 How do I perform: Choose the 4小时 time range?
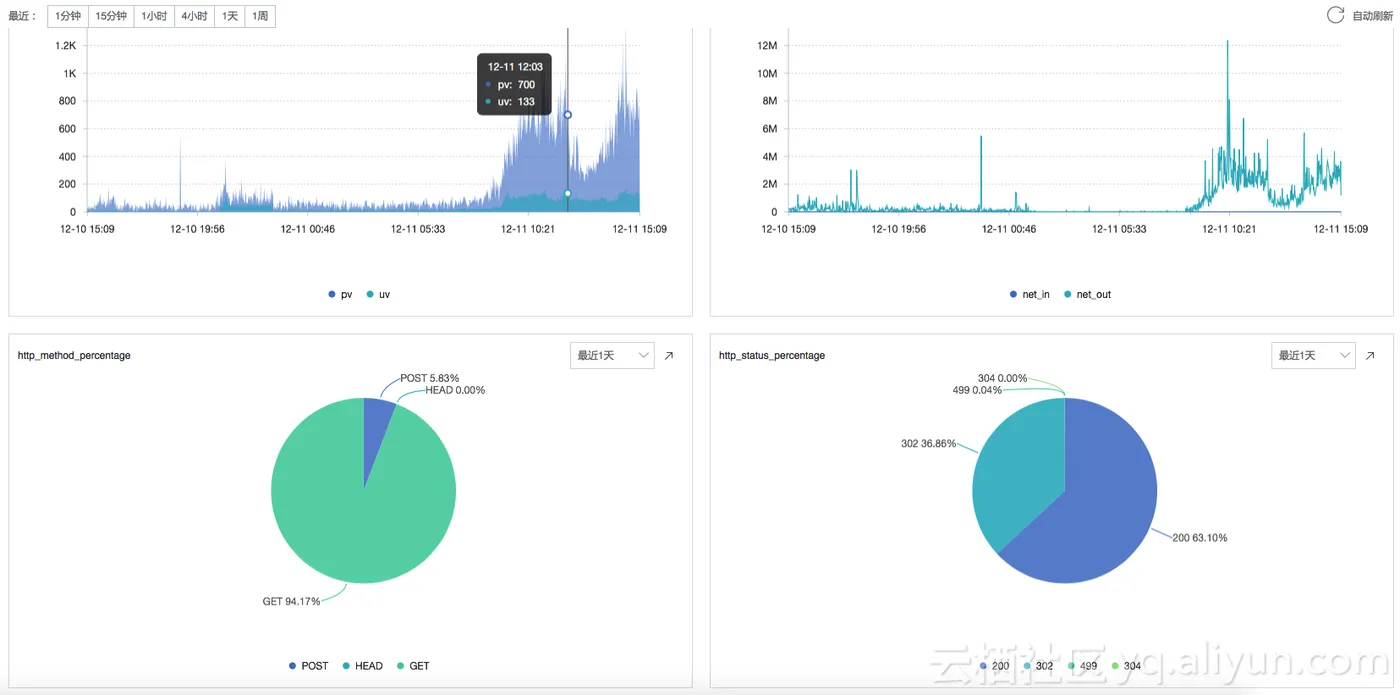pyautogui.click(x=194, y=16)
